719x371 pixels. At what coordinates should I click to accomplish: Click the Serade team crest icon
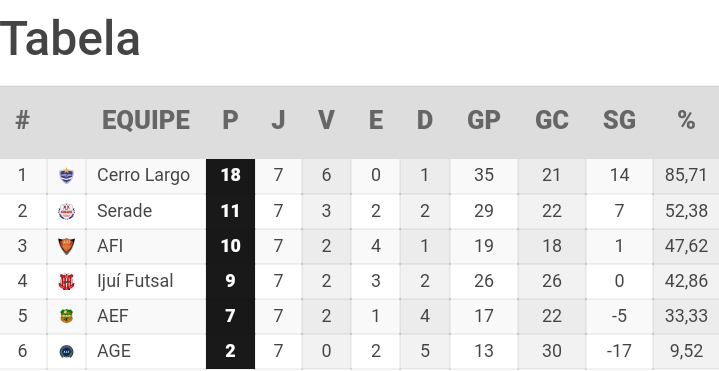point(66,211)
